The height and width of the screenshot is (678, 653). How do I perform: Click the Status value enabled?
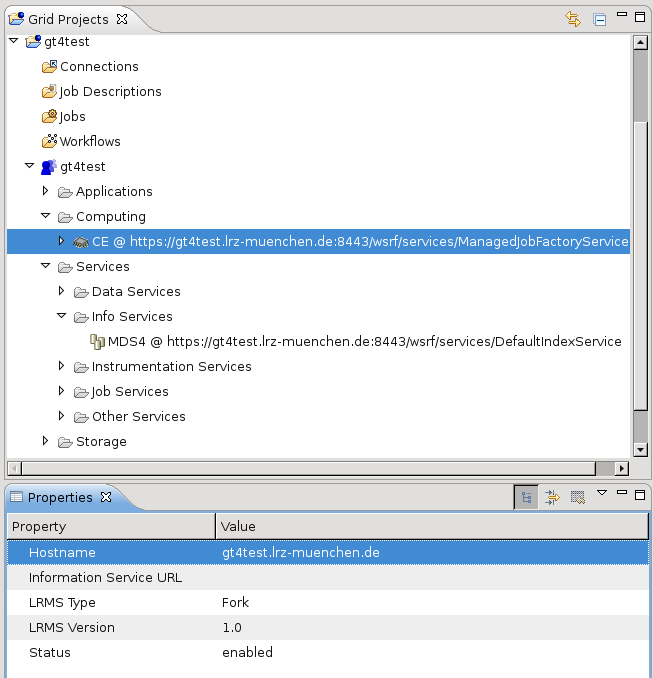click(247, 652)
